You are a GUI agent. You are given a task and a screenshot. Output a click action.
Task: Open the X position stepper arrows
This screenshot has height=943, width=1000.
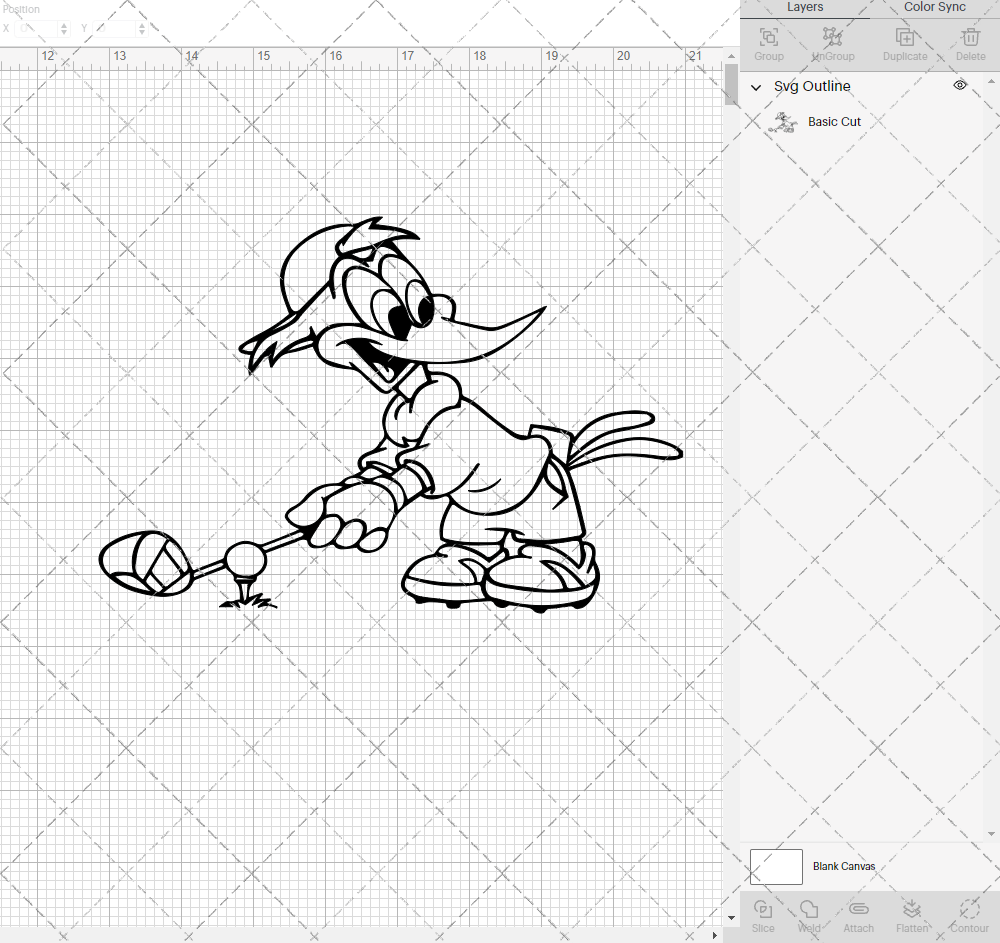pos(64,28)
